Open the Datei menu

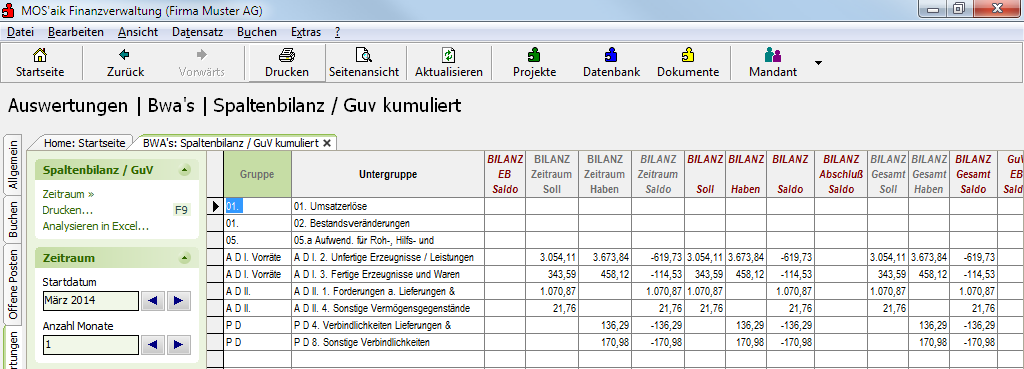click(x=20, y=32)
